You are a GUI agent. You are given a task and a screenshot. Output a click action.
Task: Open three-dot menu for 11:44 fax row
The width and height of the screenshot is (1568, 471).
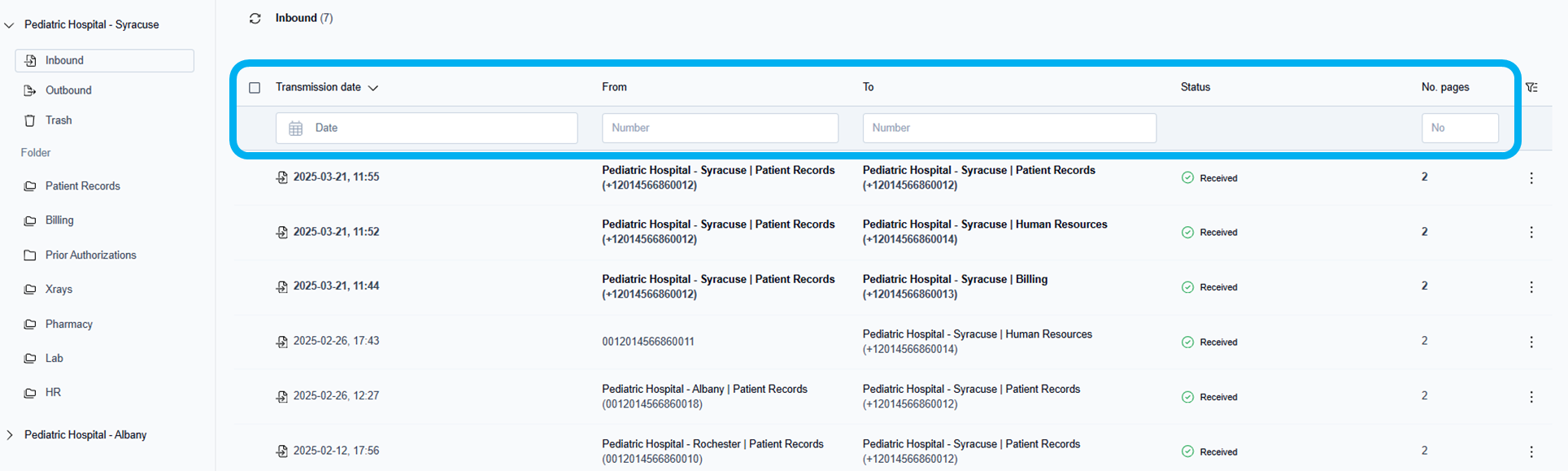1531,287
